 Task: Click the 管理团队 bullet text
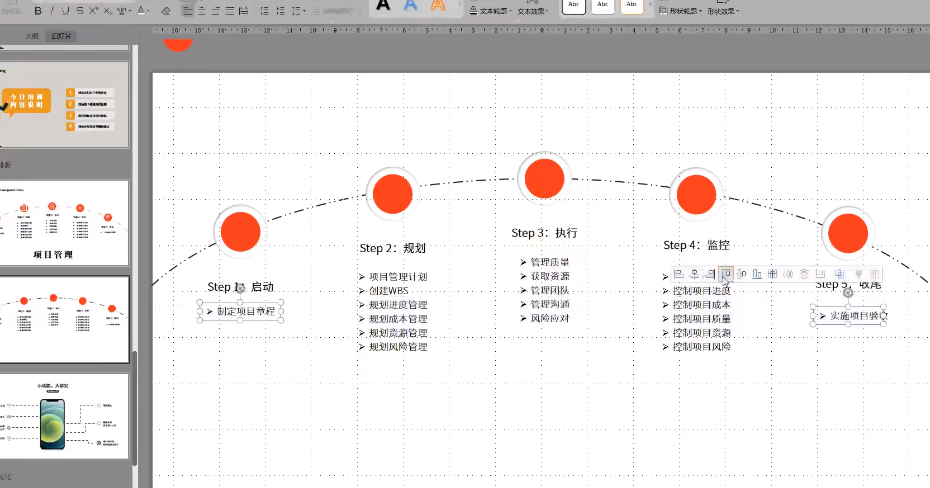click(x=550, y=290)
